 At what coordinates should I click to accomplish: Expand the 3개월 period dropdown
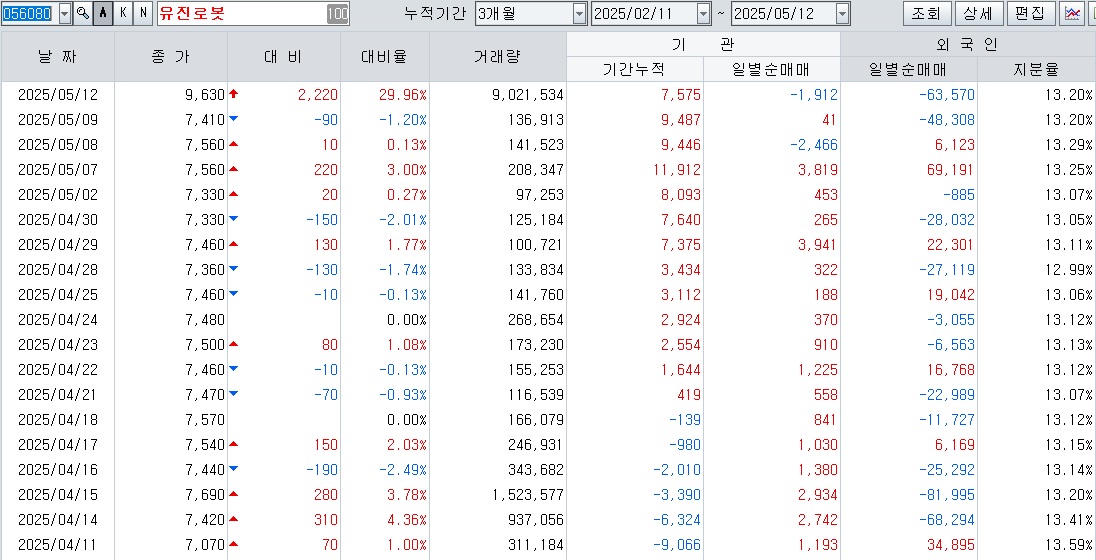coord(579,13)
